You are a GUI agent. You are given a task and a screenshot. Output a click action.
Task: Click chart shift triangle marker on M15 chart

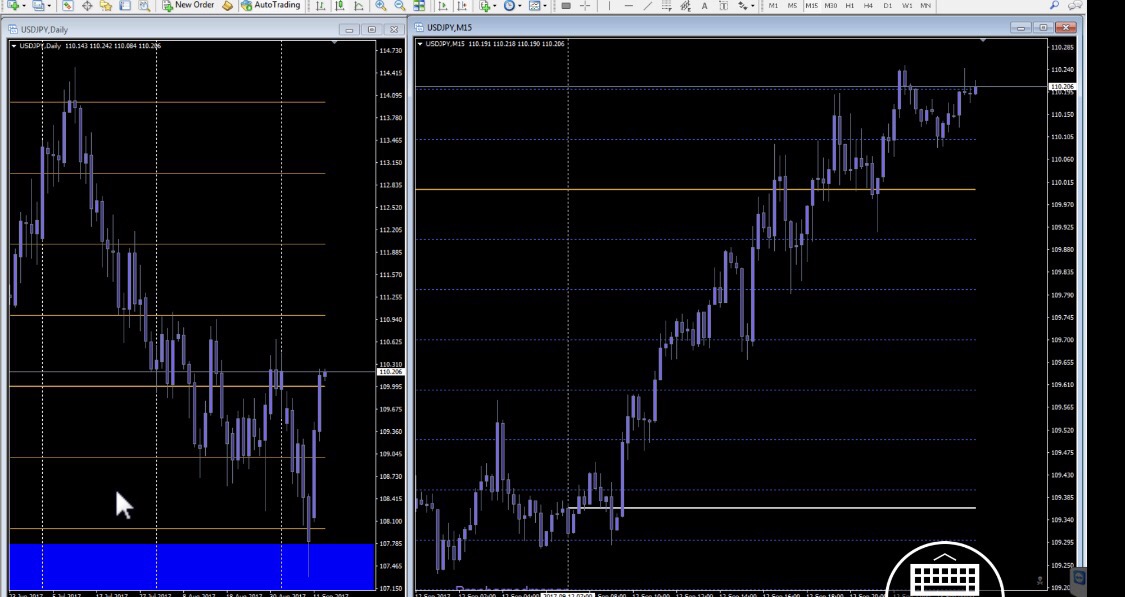coord(982,41)
